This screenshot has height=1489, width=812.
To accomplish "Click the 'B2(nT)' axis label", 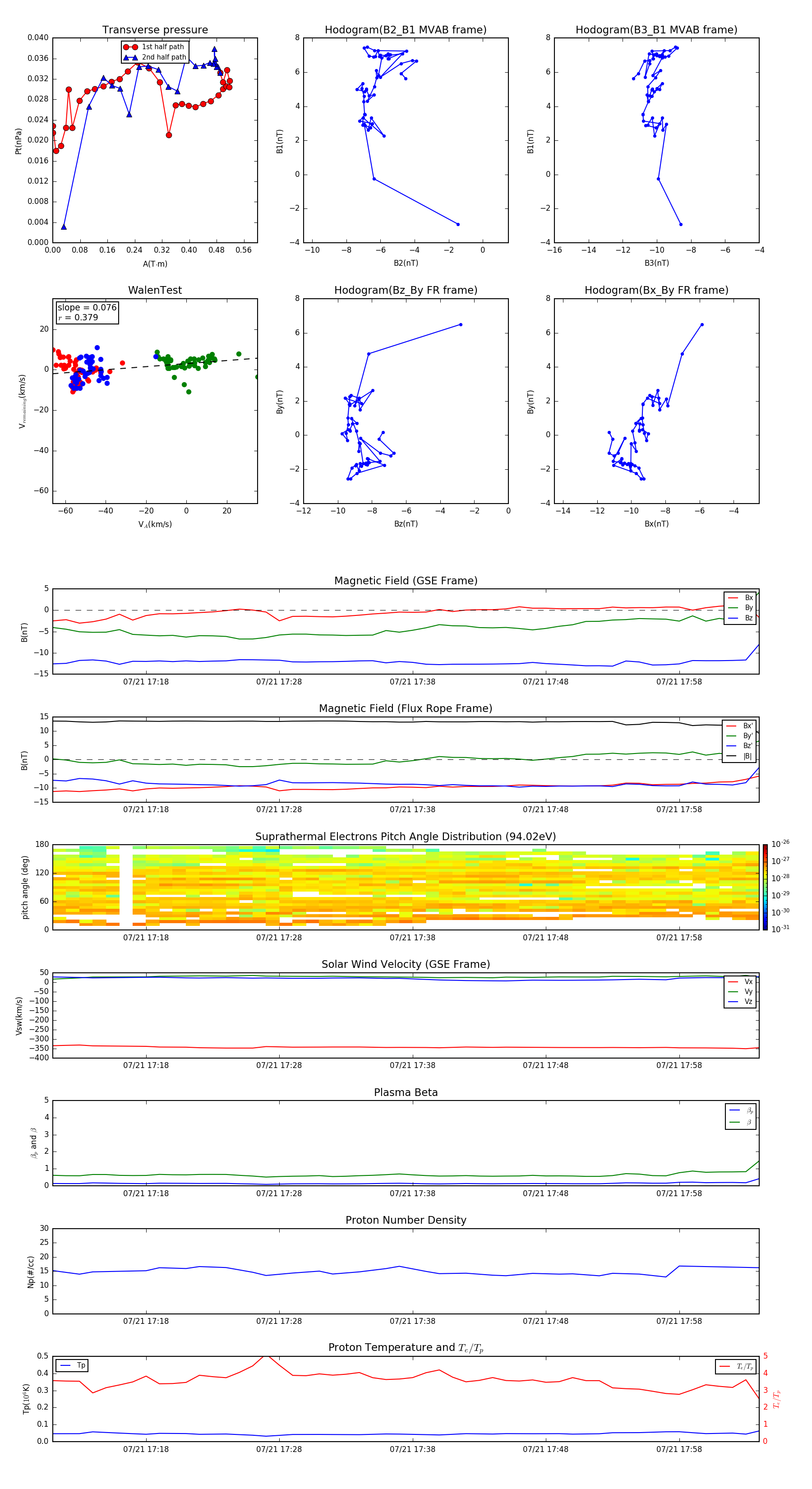I will click(406, 263).
